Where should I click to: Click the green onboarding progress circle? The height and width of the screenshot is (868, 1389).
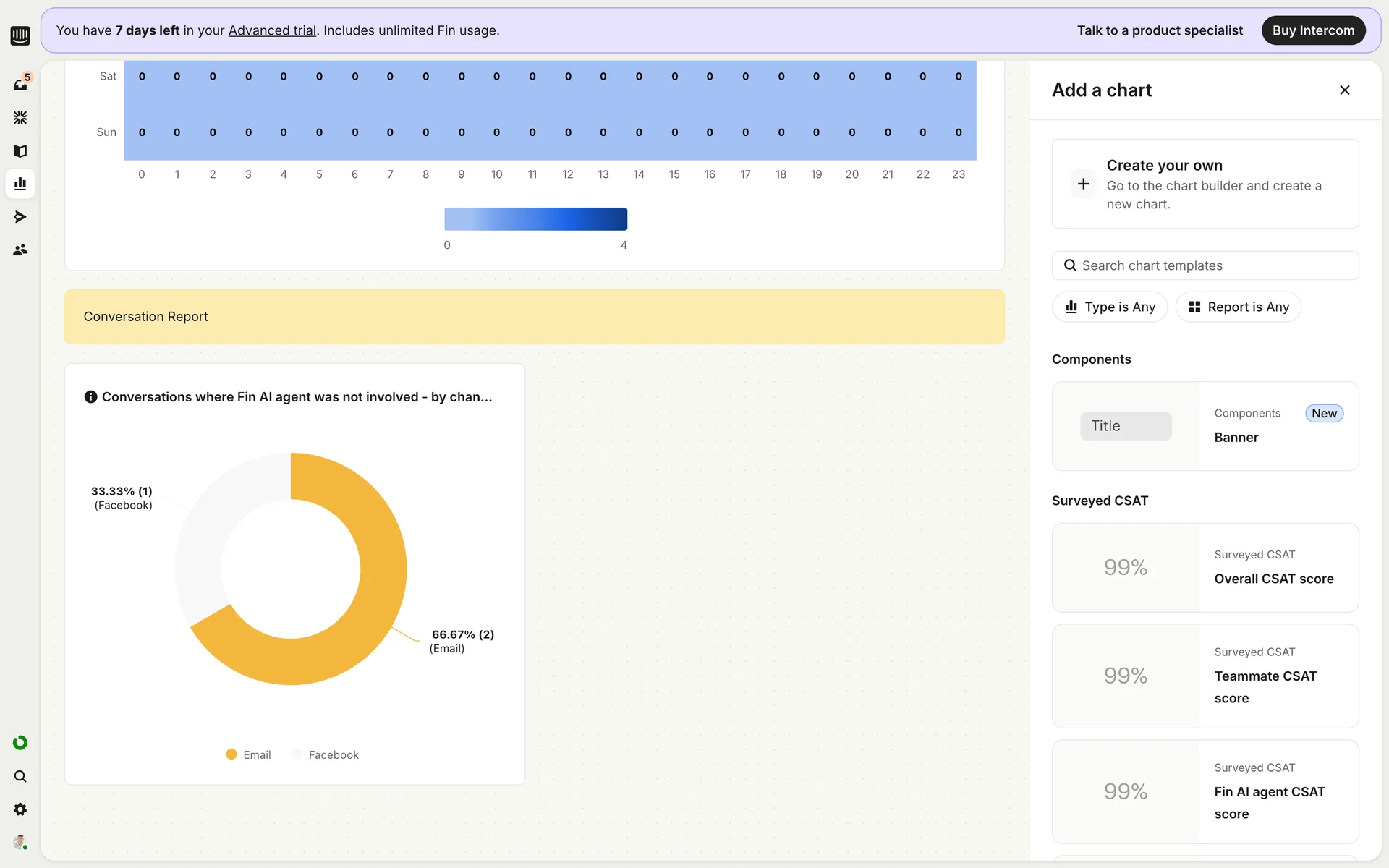point(20,743)
